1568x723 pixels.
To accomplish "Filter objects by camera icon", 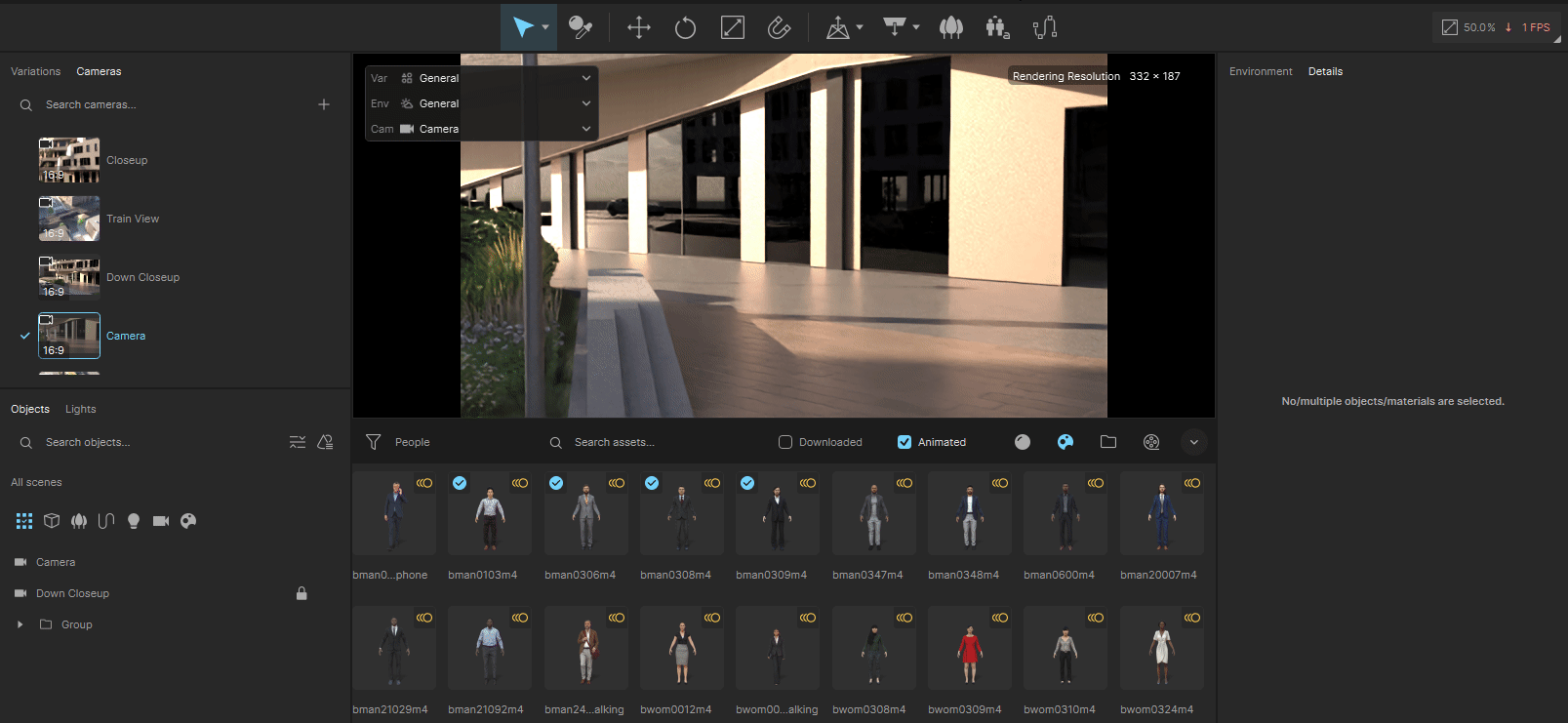I will (161, 521).
